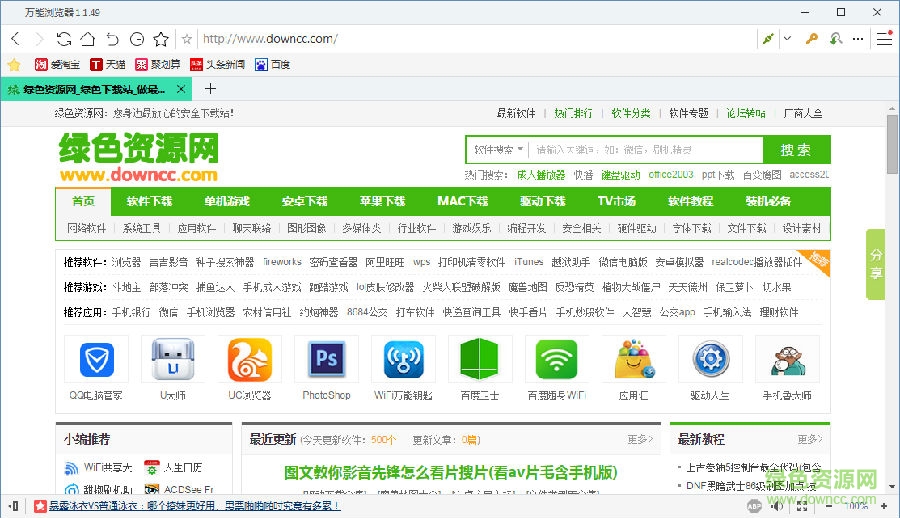Open the browser home page
The width and height of the screenshot is (900, 518).
tap(88, 38)
